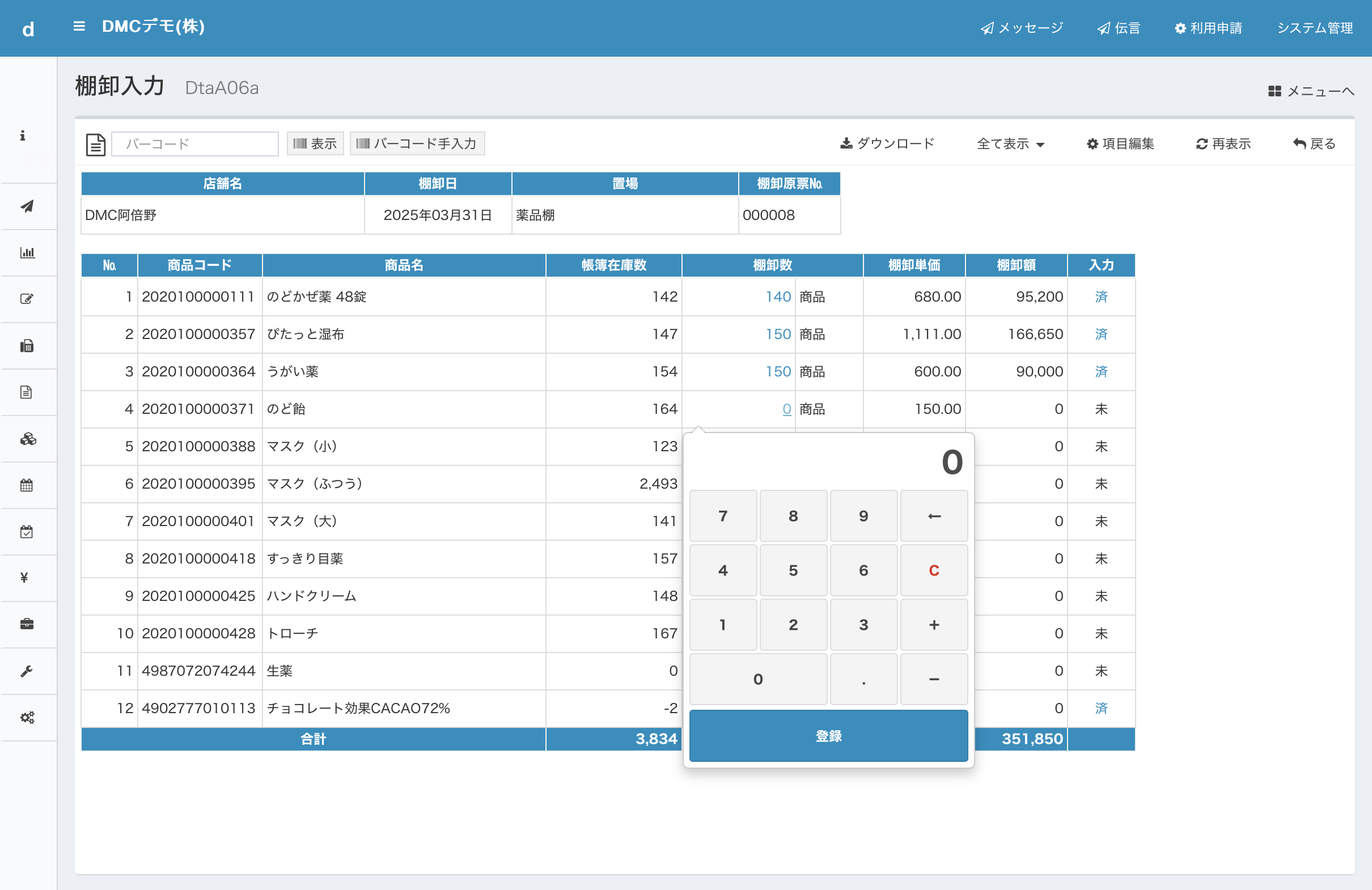
Task: Click 再表示 to refresh
Action: 1223,143
